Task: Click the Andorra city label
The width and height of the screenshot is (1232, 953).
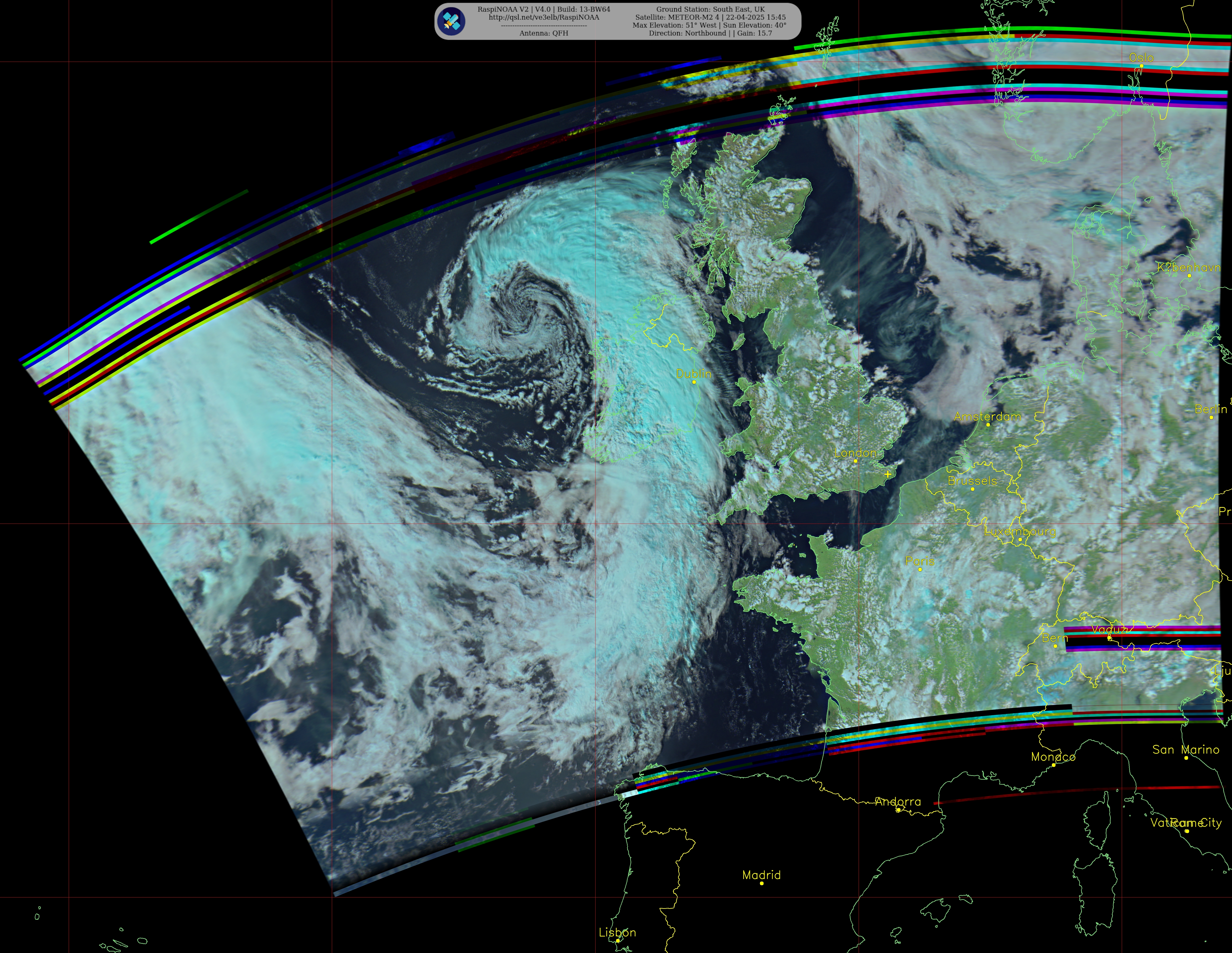Action: (898, 801)
